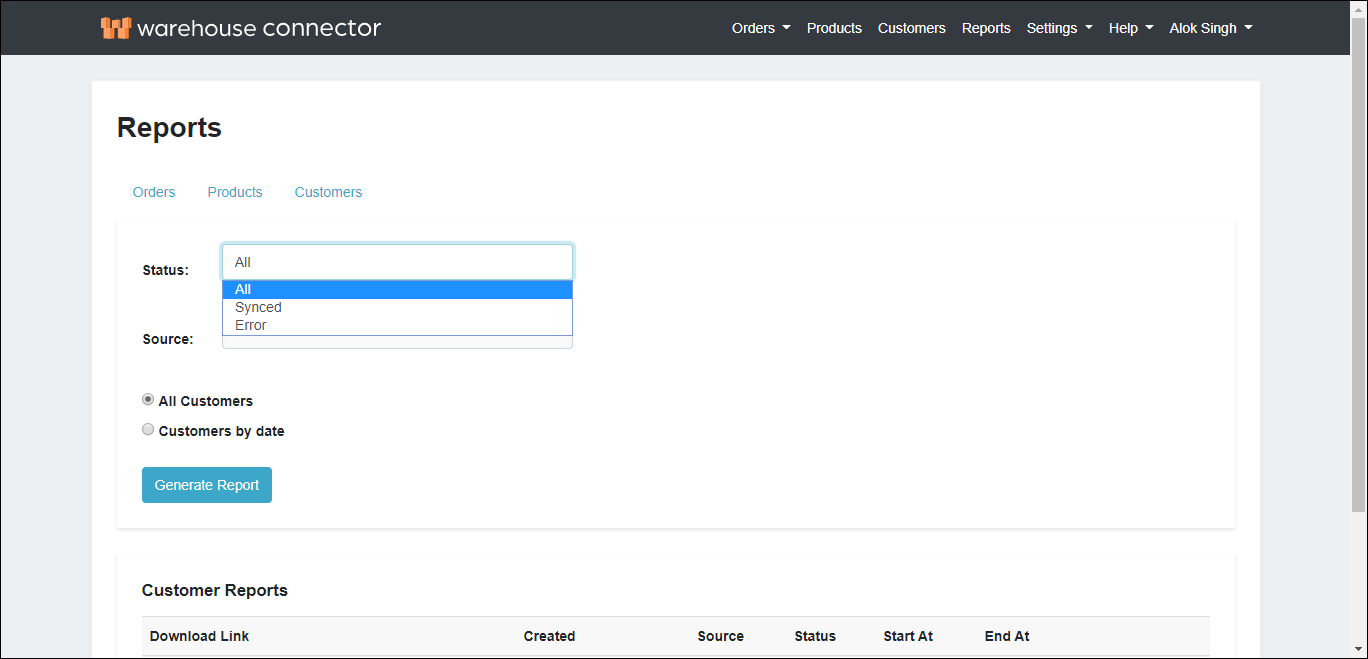Open the Help dropdown menu
Screen dimensions: 1368x659
click(1130, 28)
